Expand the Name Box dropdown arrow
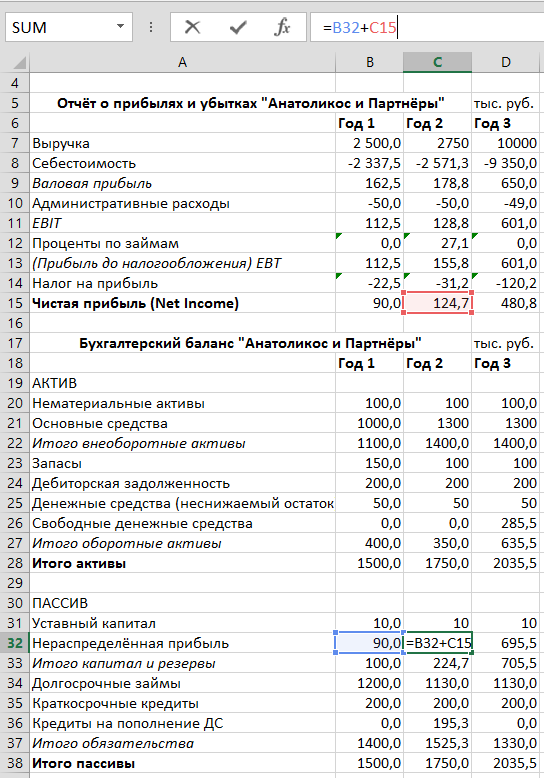 [x=120, y=26]
